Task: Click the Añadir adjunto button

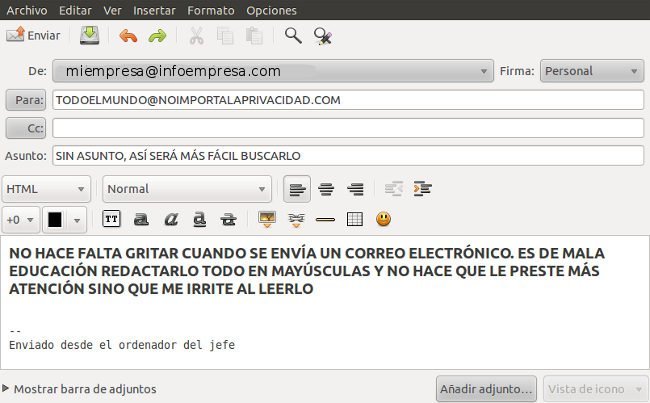Action: (486, 389)
